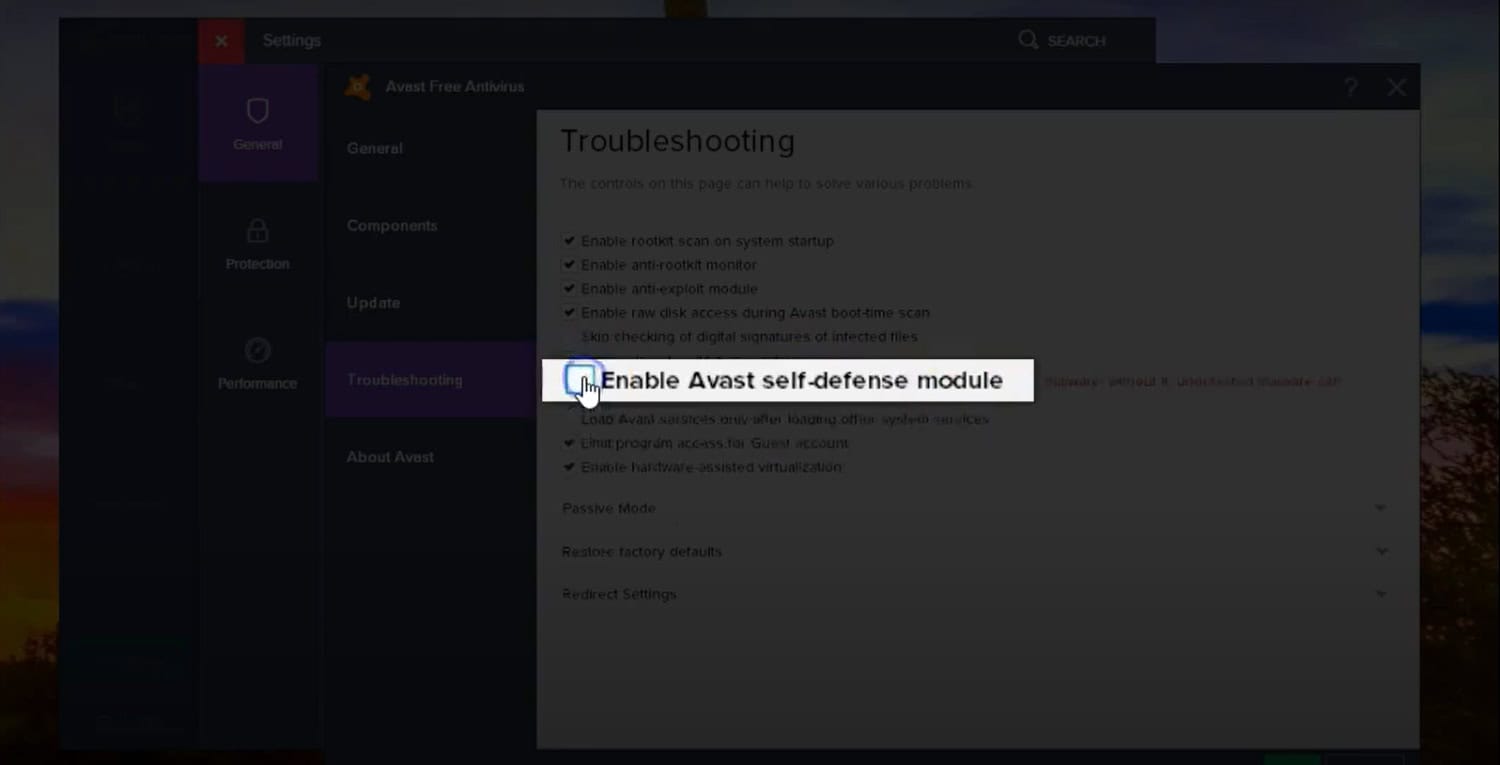Image resolution: width=1500 pixels, height=765 pixels.
Task: Switch to the General settings page
Action: tap(375, 148)
